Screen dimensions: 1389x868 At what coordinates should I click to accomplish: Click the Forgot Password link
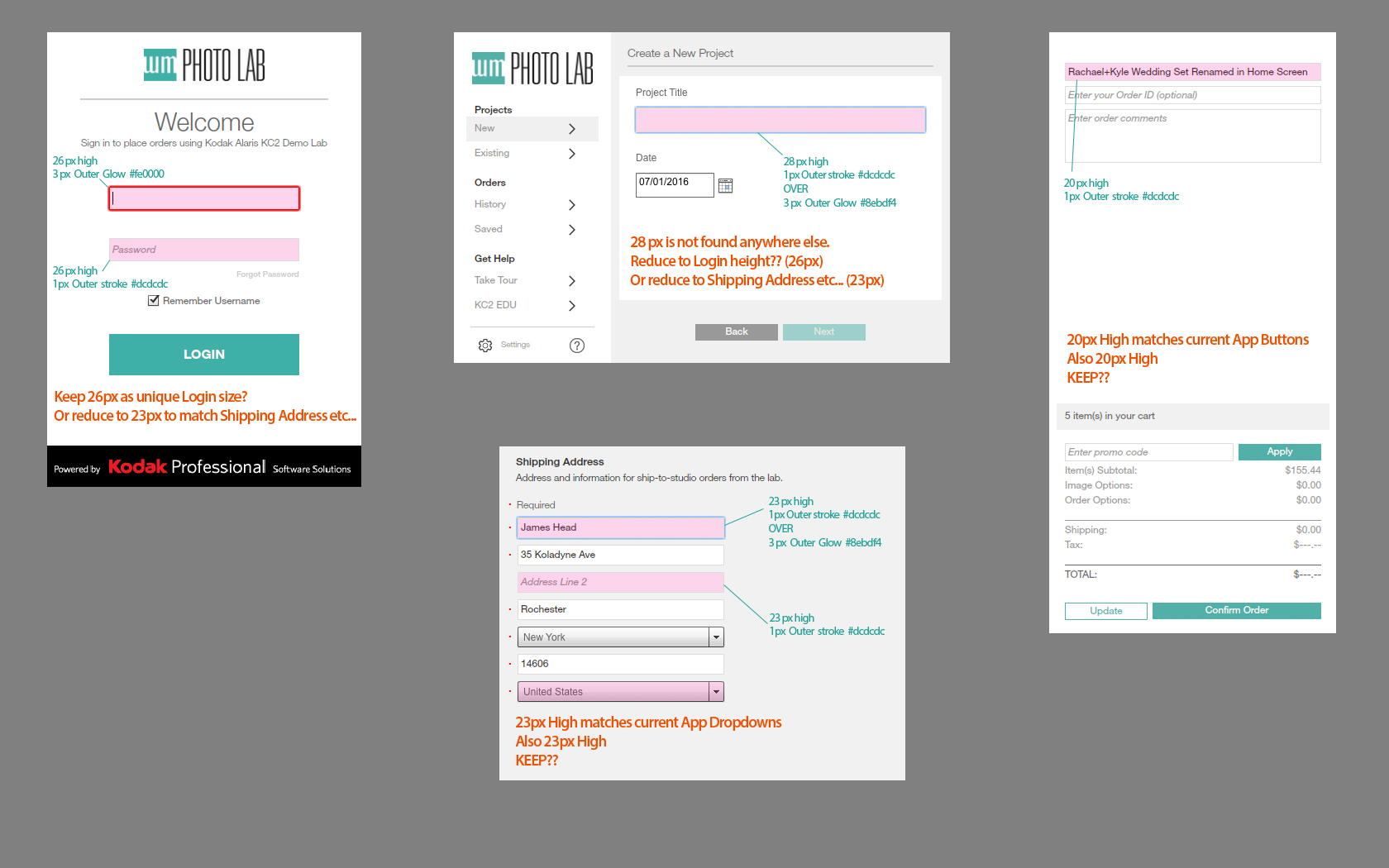(267, 274)
